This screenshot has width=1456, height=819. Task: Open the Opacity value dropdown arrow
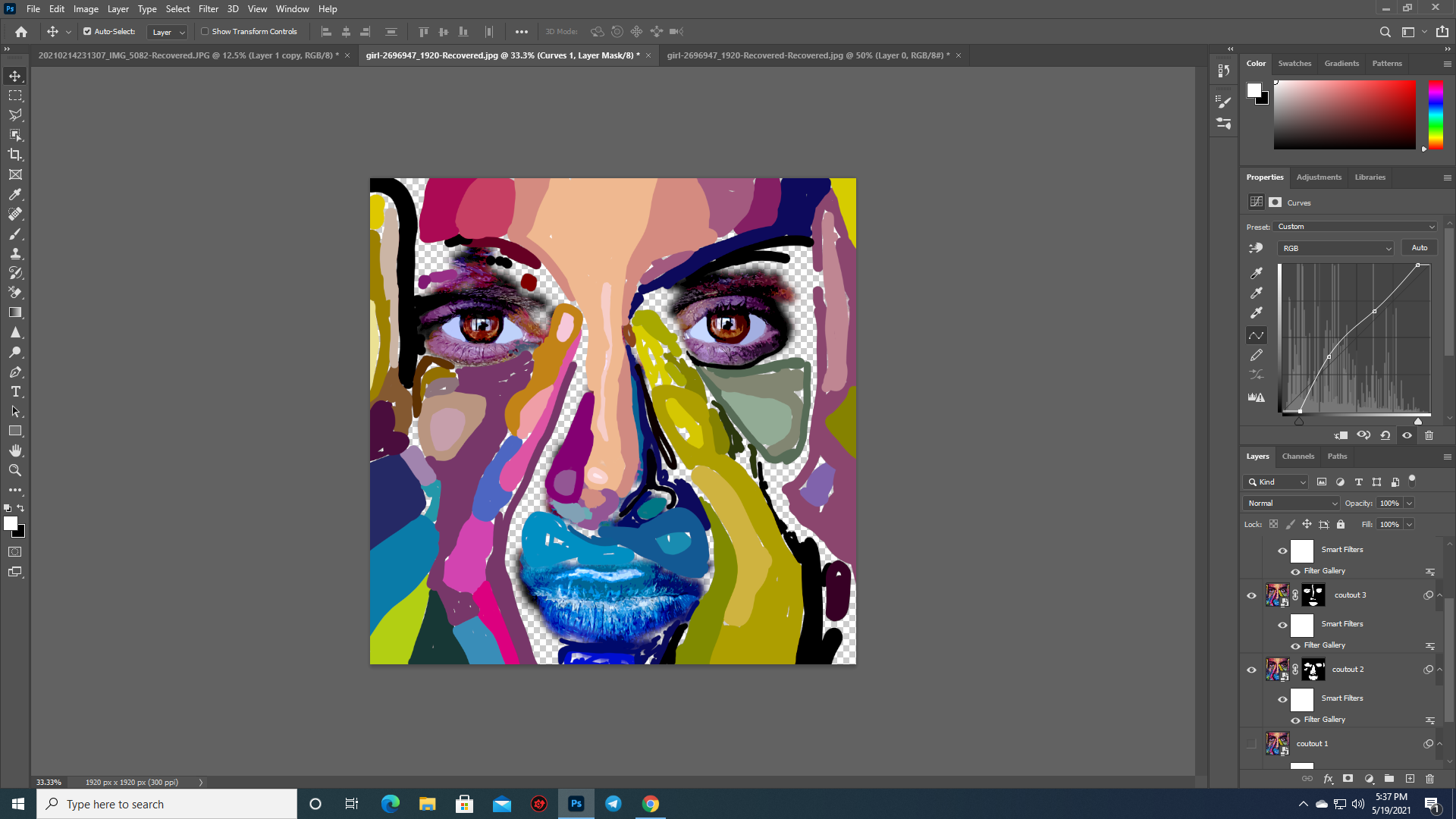coord(1410,504)
